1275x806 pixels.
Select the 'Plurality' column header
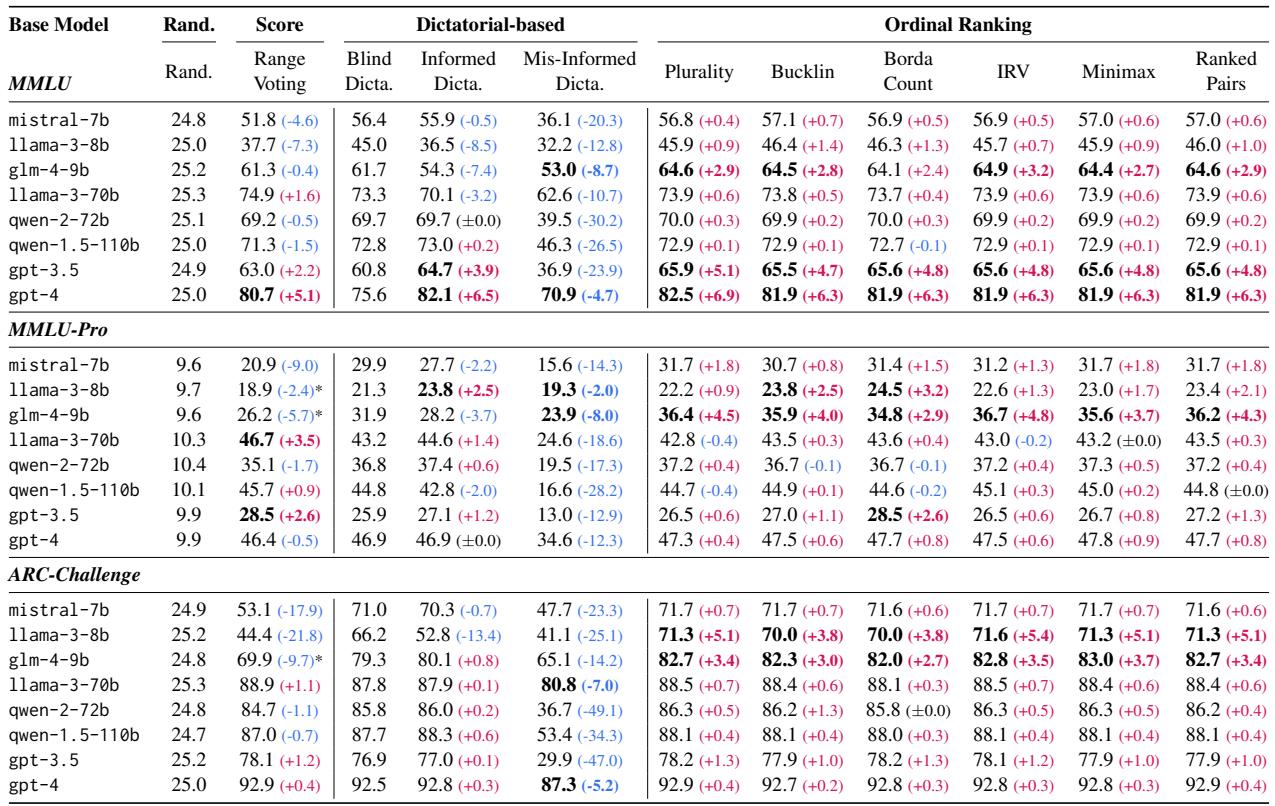(x=696, y=71)
